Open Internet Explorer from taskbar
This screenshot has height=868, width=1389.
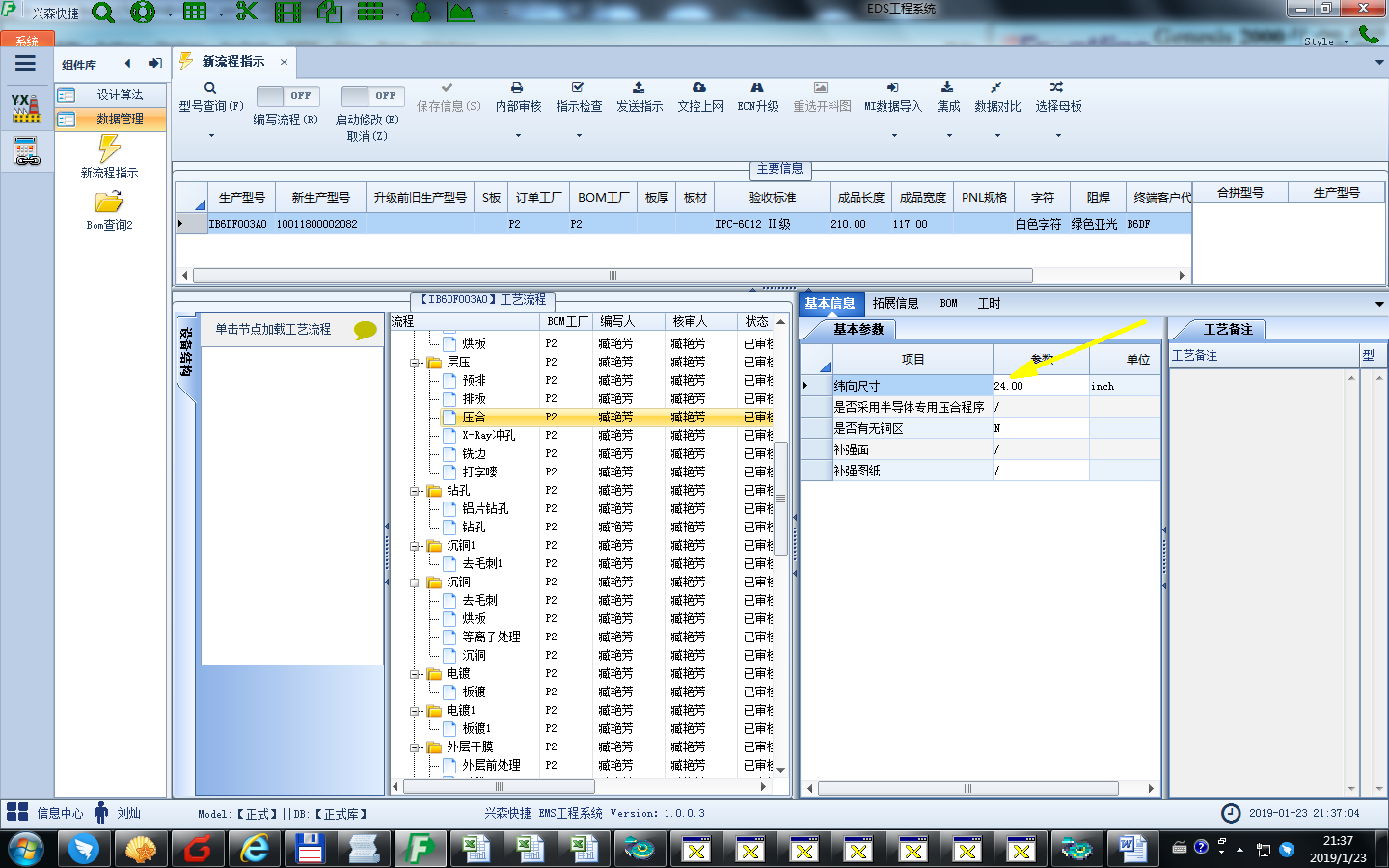pos(255,850)
